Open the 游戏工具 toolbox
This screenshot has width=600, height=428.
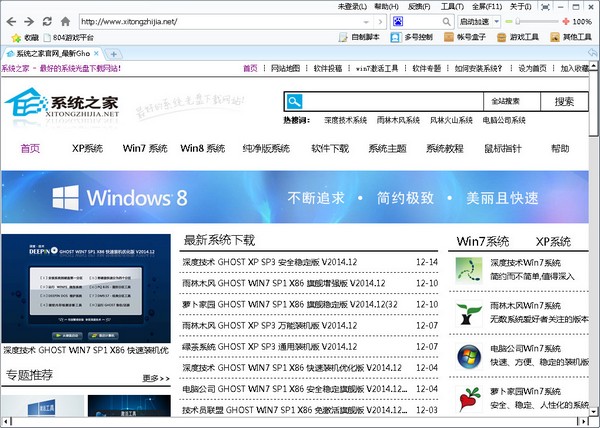[518, 37]
